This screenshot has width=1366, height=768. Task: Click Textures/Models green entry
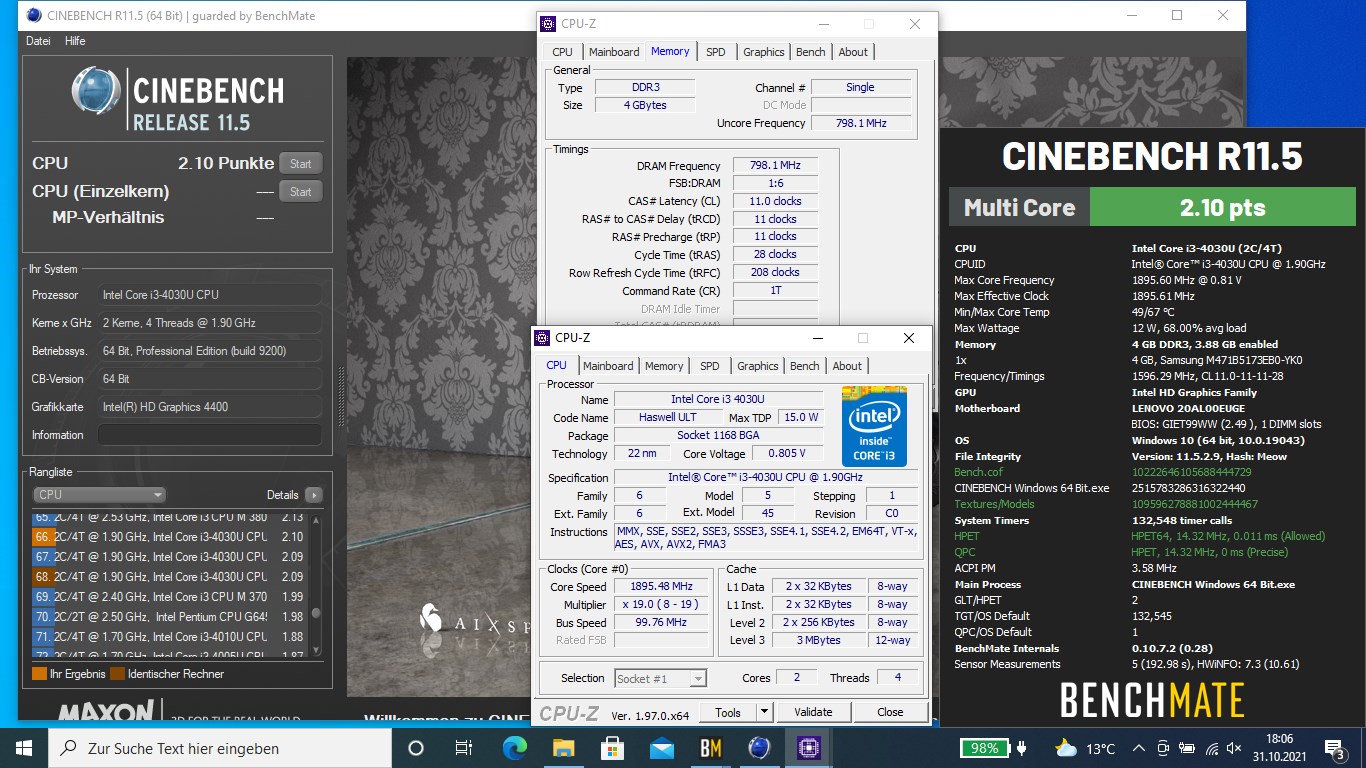(x=994, y=504)
